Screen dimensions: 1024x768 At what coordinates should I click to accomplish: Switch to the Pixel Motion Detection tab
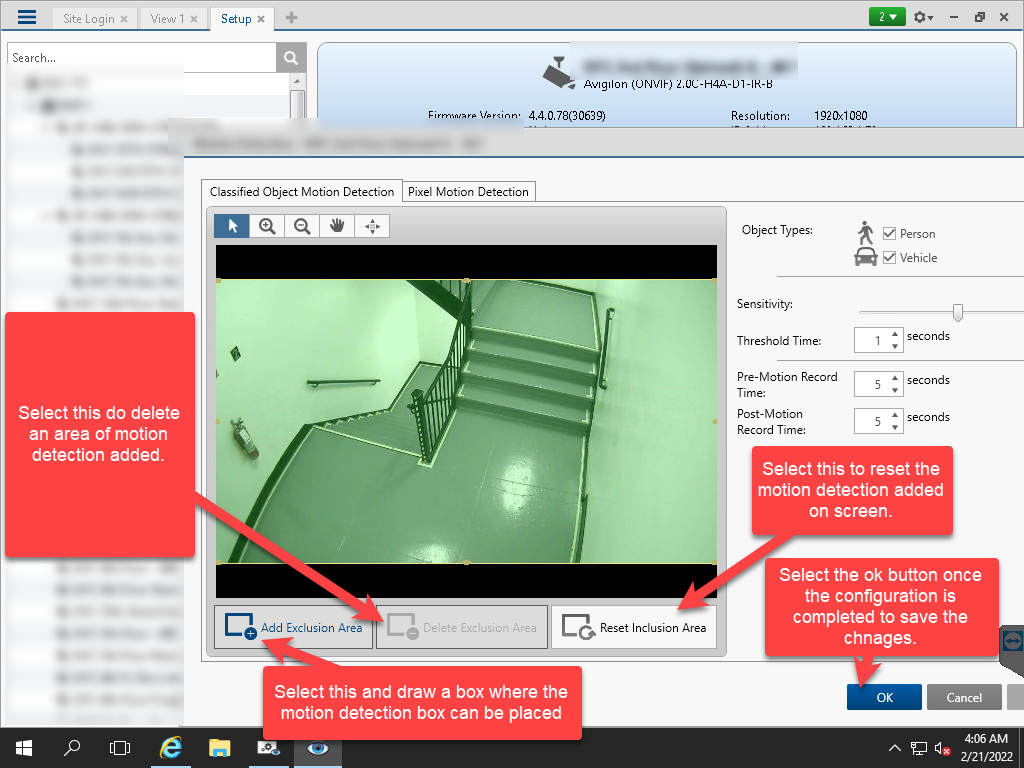coord(468,191)
